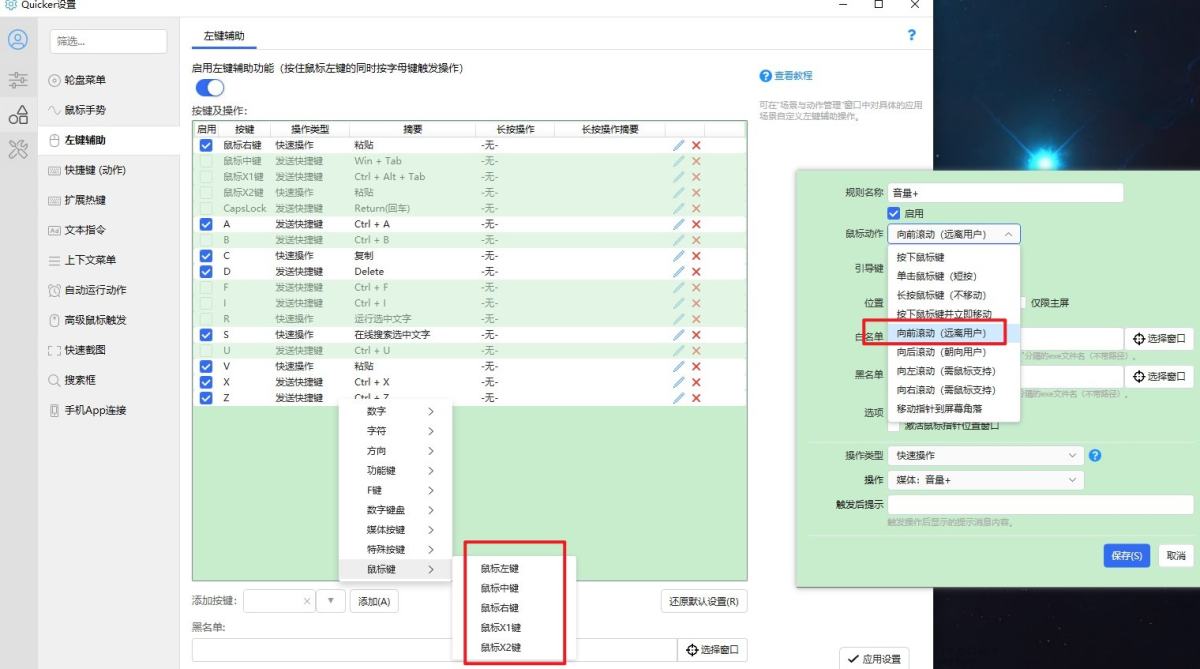Open the 查看教程 tutorial link
This screenshot has width=1200, height=669.
point(786,76)
